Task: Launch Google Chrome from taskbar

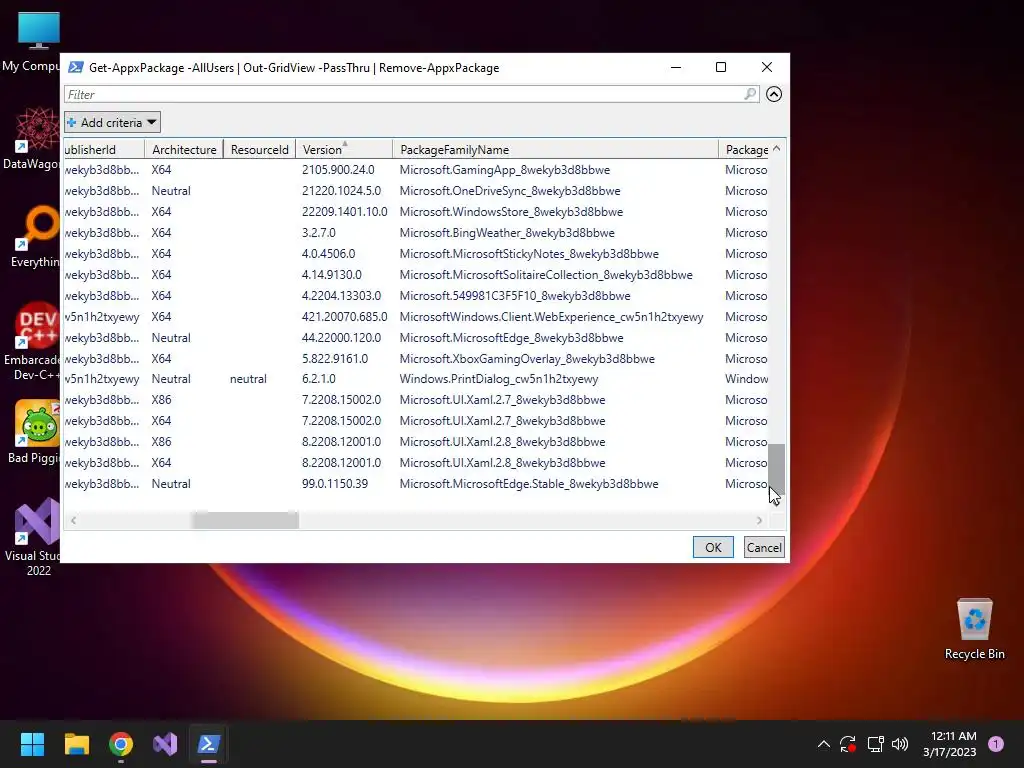Action: point(121,744)
